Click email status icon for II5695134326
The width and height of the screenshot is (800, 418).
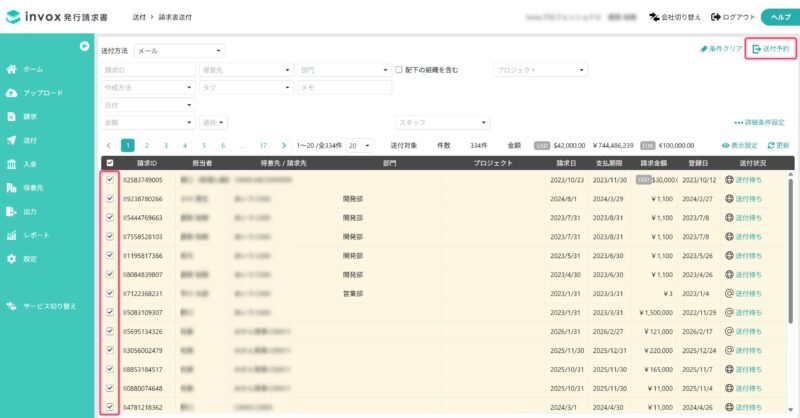[x=729, y=331]
